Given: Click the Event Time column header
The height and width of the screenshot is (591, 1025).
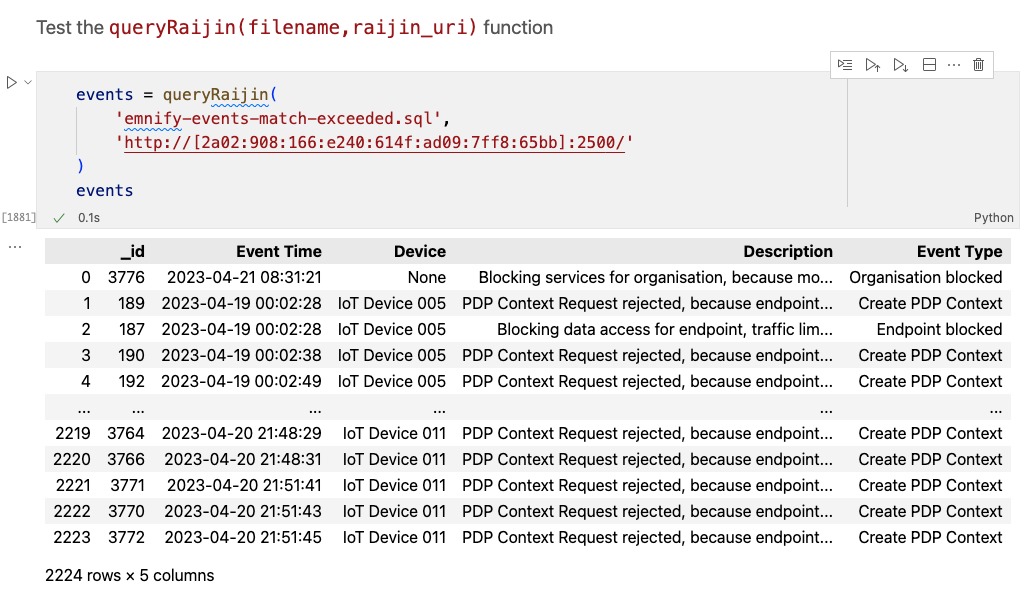Looking at the screenshot, I should click(278, 252).
